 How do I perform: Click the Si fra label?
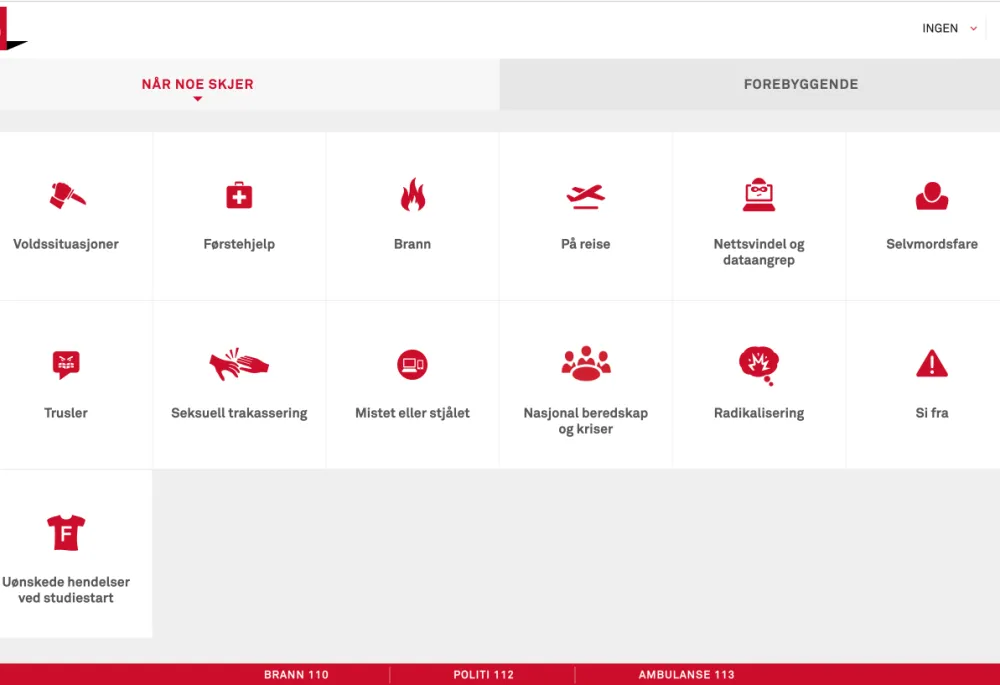[x=932, y=413]
